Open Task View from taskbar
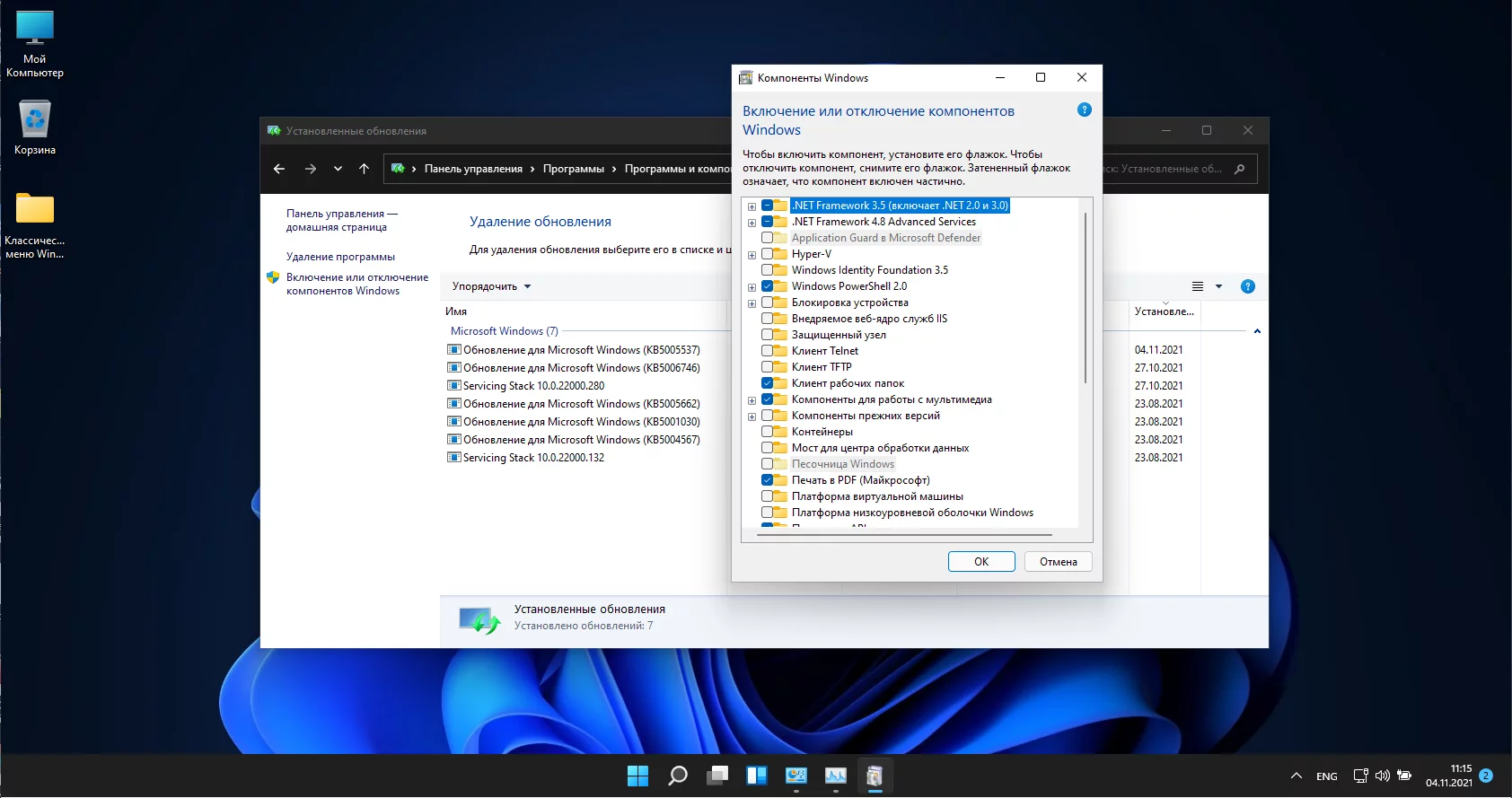 (x=717, y=776)
